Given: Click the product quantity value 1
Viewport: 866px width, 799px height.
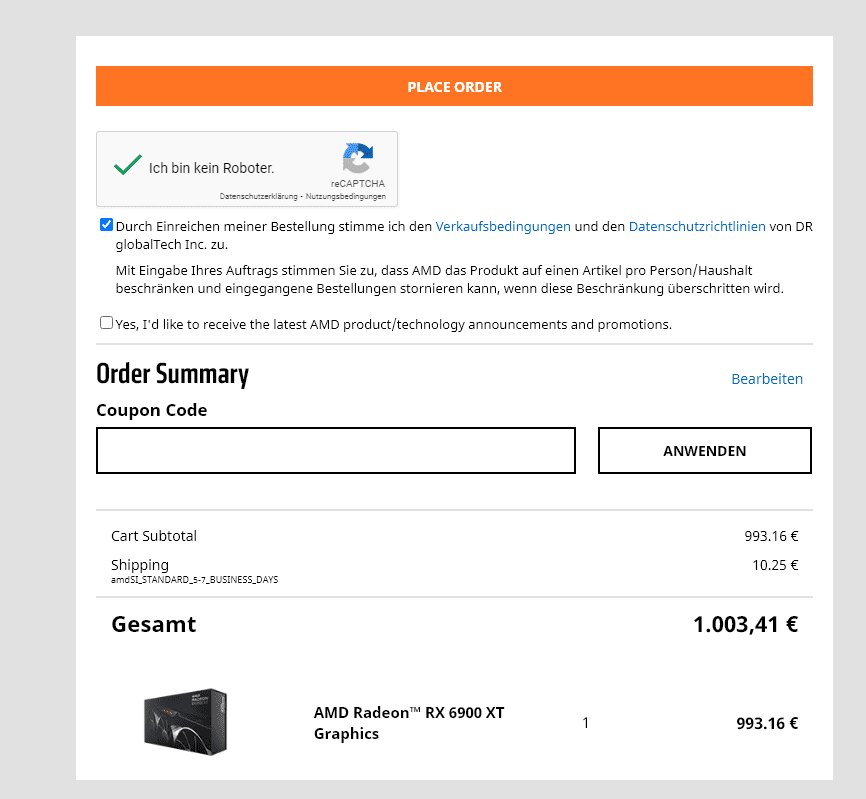Looking at the screenshot, I should coord(586,723).
